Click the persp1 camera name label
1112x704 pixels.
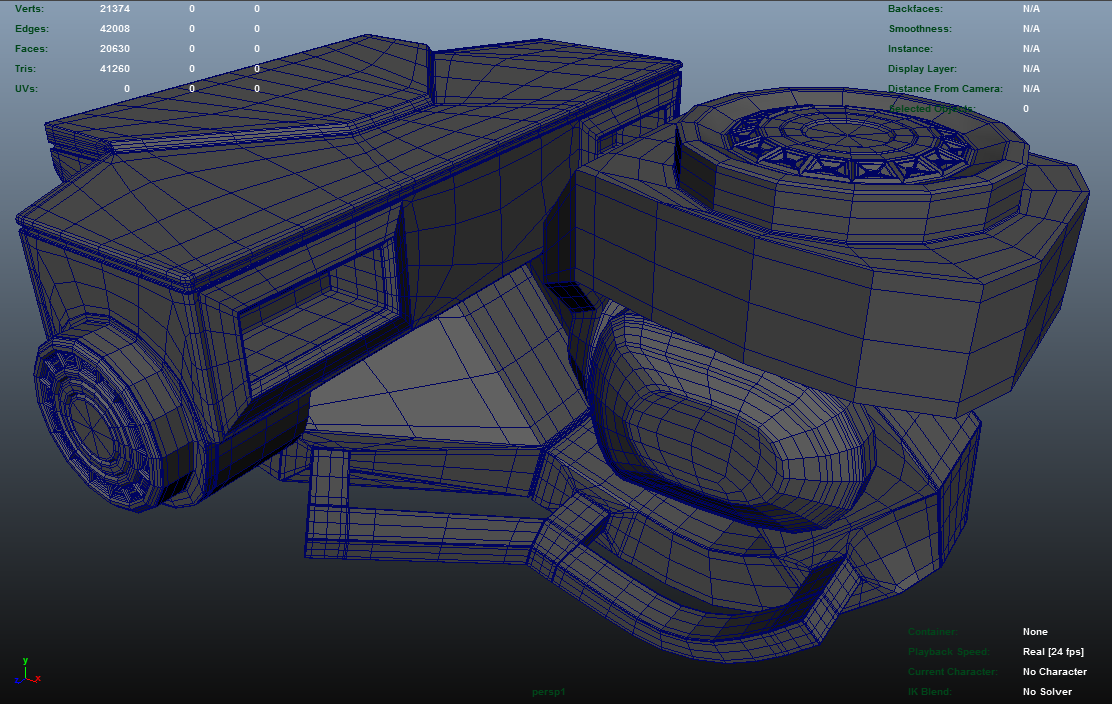[x=549, y=691]
